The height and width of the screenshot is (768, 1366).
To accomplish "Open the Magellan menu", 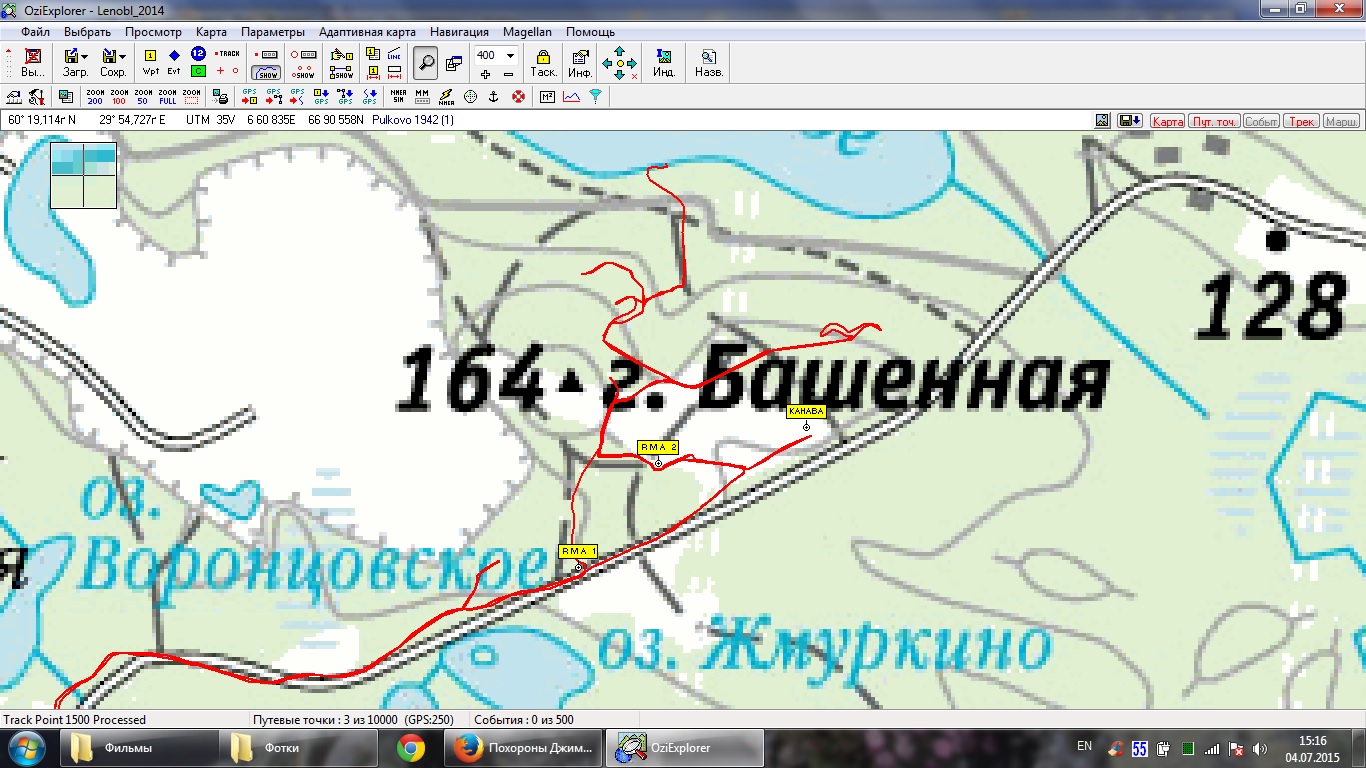I will pyautogui.click(x=527, y=32).
